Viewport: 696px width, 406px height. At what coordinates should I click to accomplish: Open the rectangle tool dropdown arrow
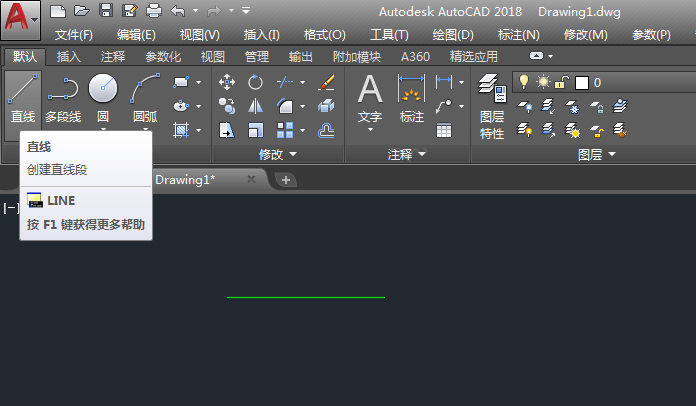(198, 83)
